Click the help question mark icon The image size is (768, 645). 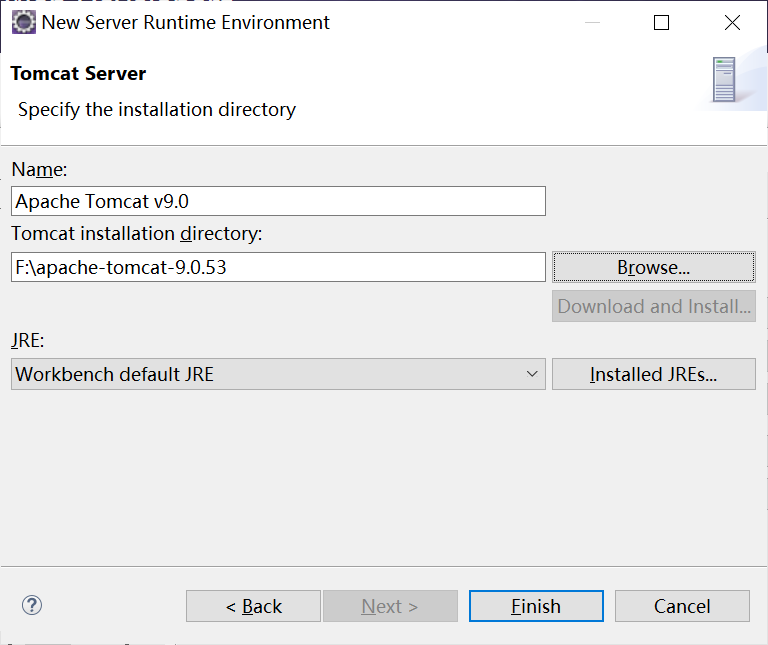pos(32,606)
